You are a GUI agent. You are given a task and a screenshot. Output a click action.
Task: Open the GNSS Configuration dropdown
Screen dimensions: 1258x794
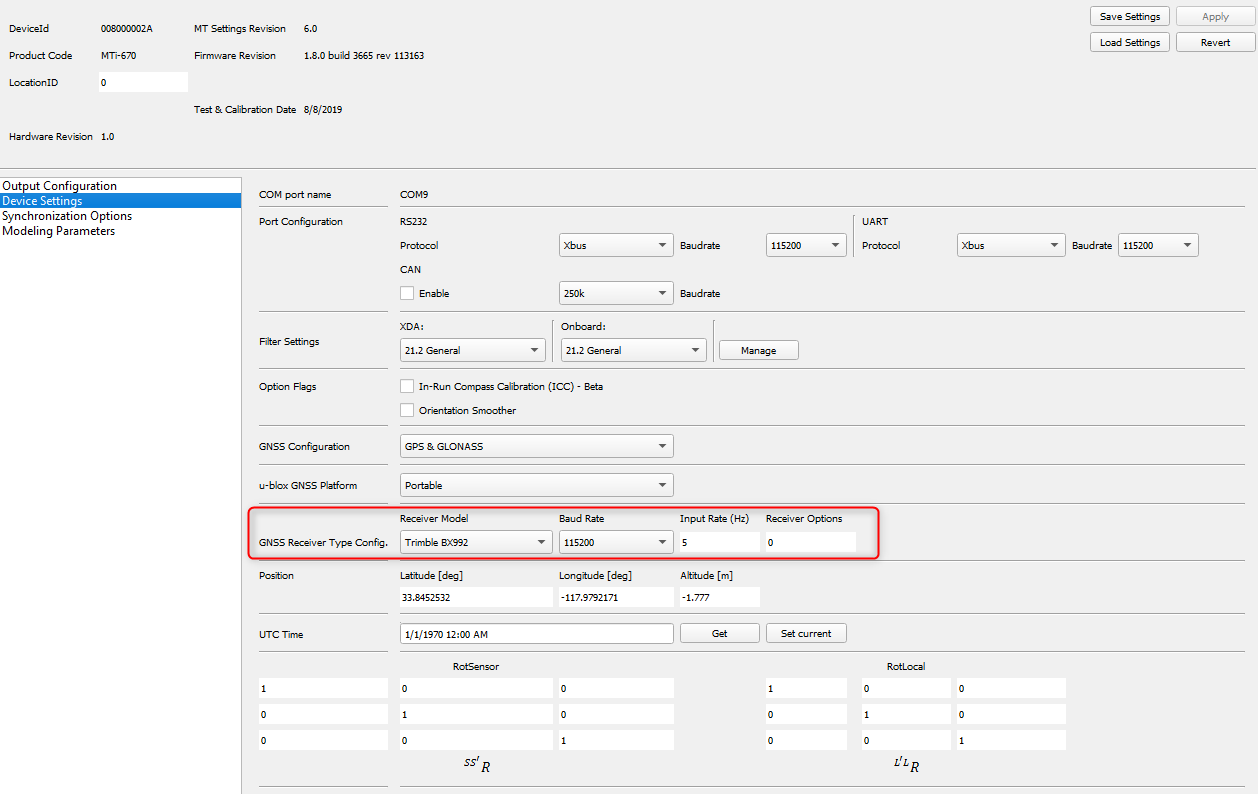536,445
